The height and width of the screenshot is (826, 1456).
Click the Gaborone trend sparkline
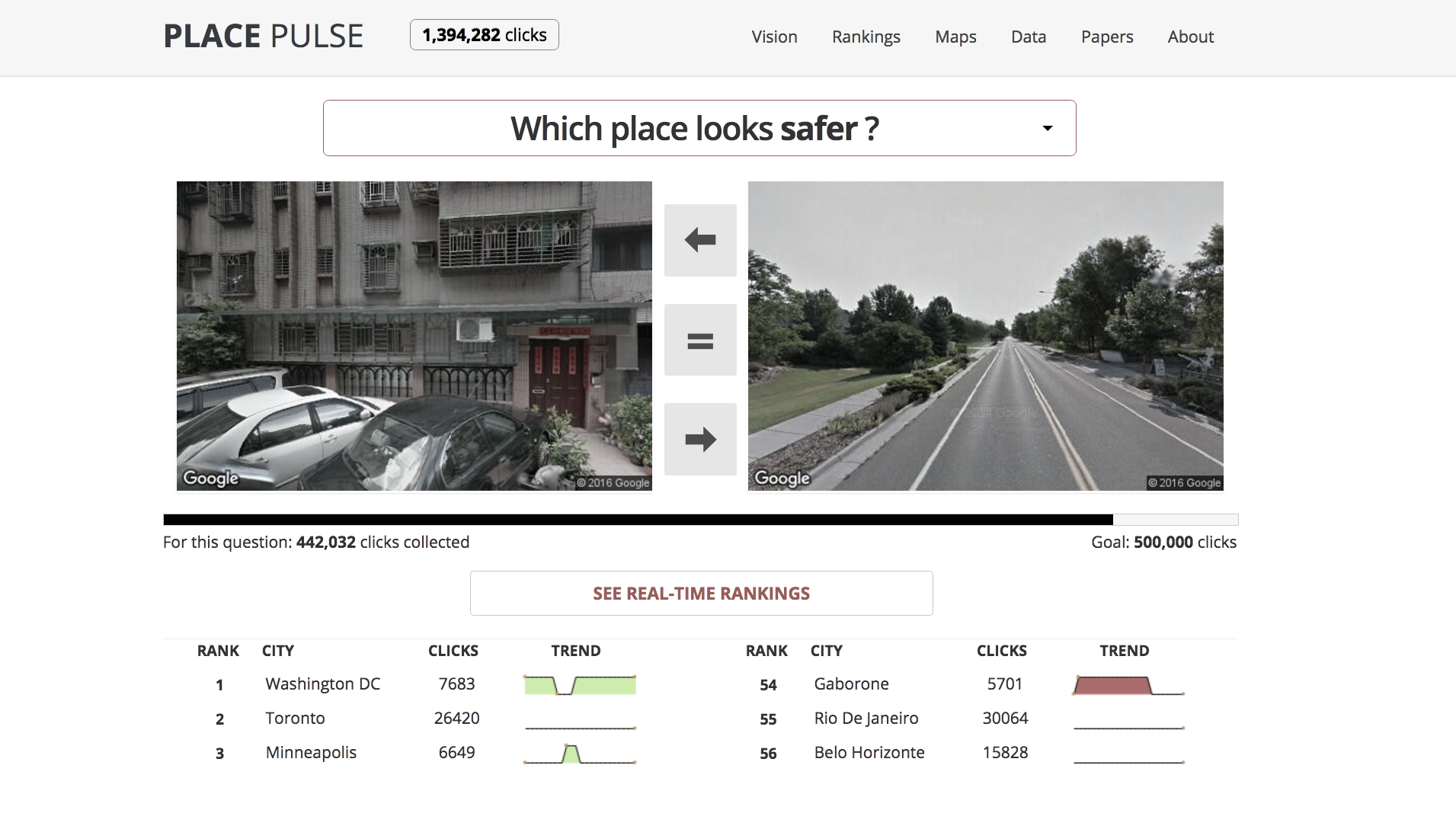pyautogui.click(x=1128, y=684)
